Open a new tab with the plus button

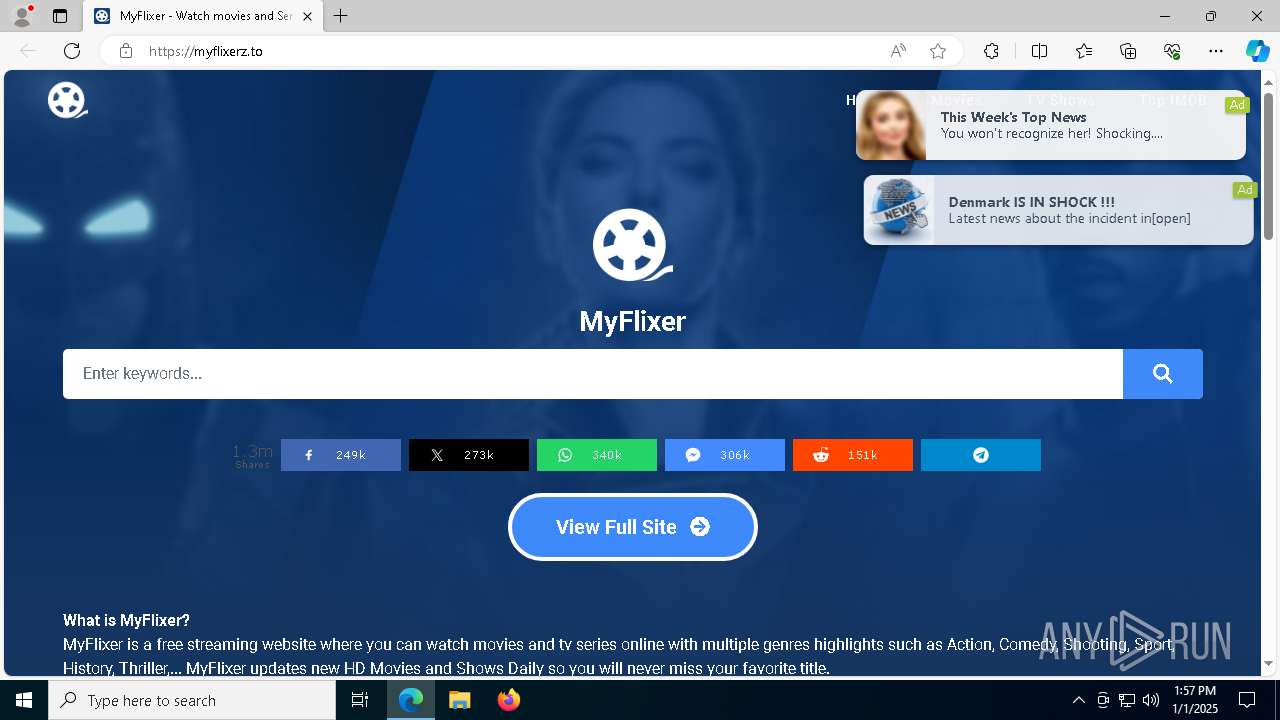tap(341, 16)
